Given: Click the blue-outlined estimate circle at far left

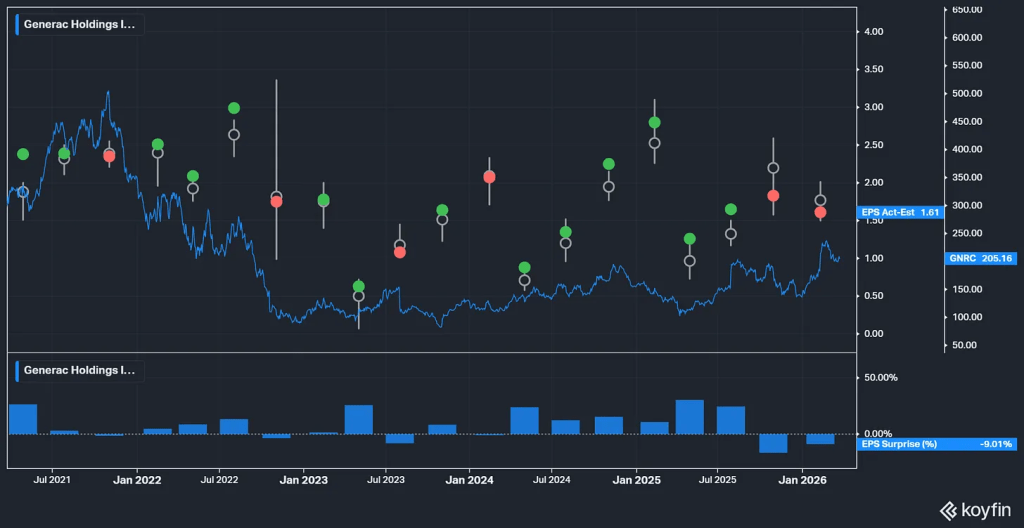Looking at the screenshot, I should pos(23,192).
